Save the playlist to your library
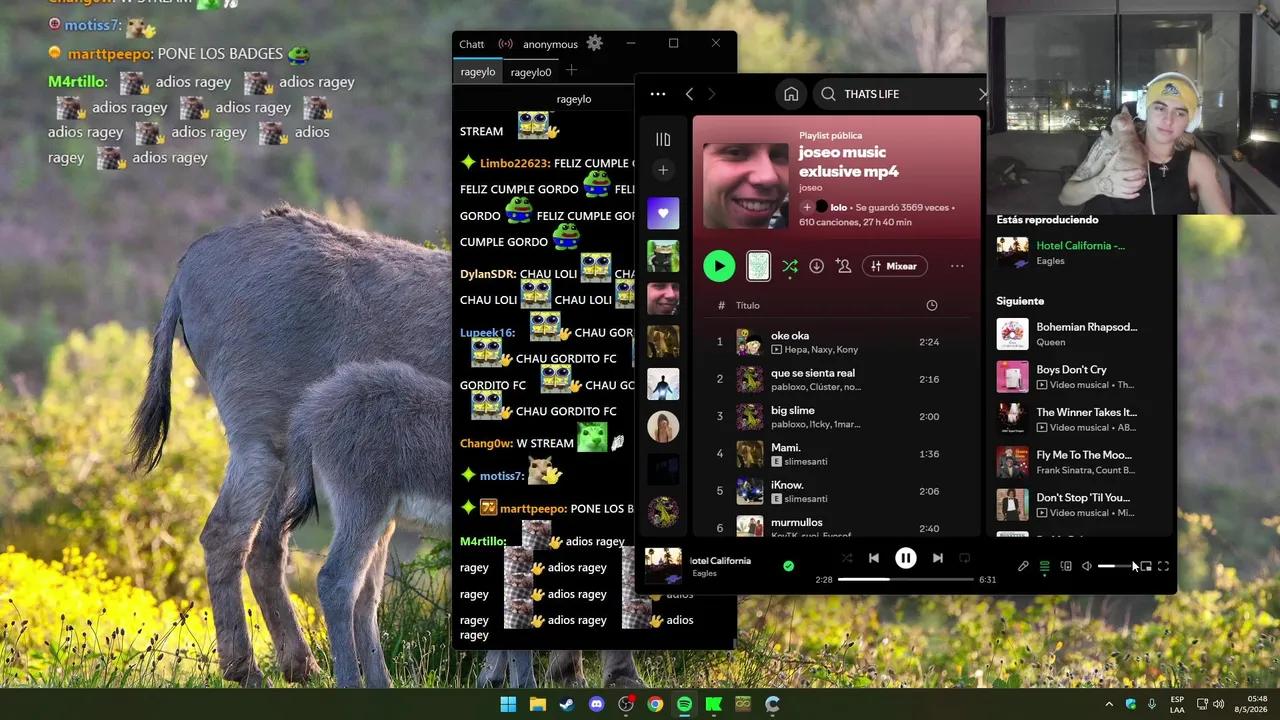The image size is (1280, 720). [808, 207]
